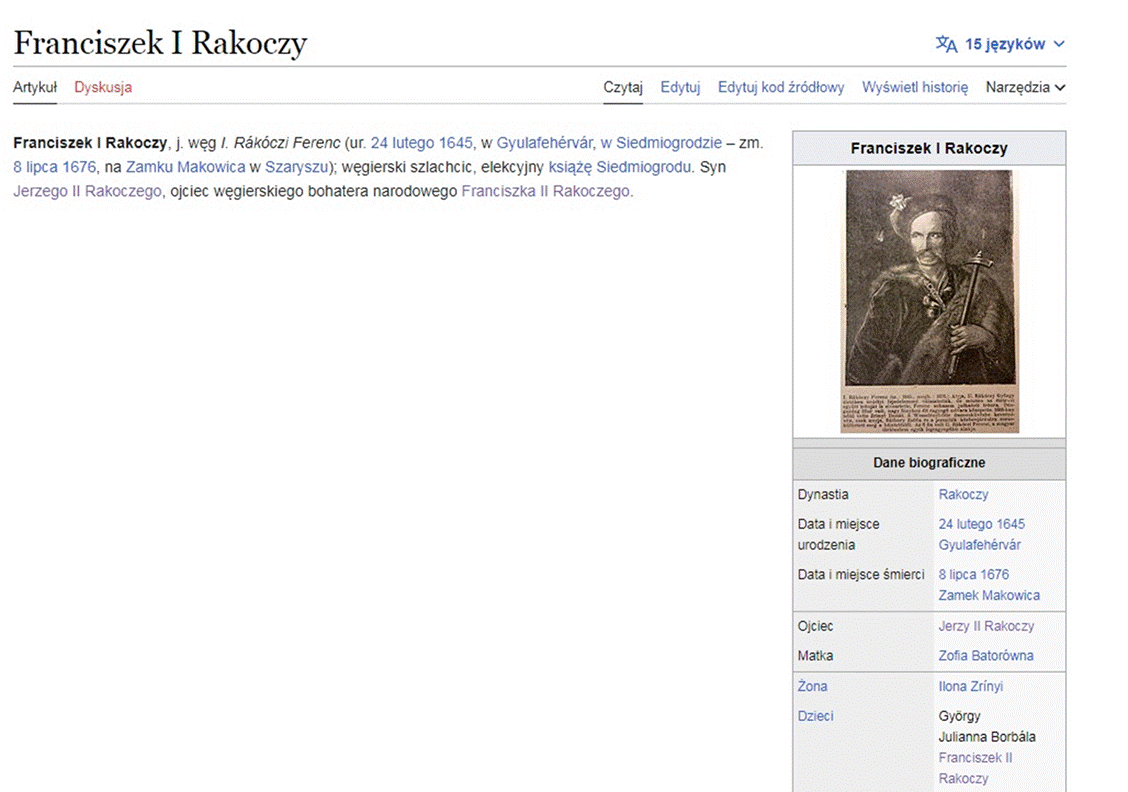This screenshot has height=792, width=1128.
Task: Select the Czytaj tab
Action: coord(623,87)
